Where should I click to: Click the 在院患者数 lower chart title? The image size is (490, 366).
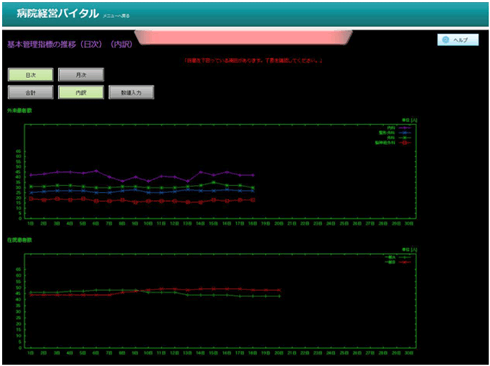coord(19,240)
